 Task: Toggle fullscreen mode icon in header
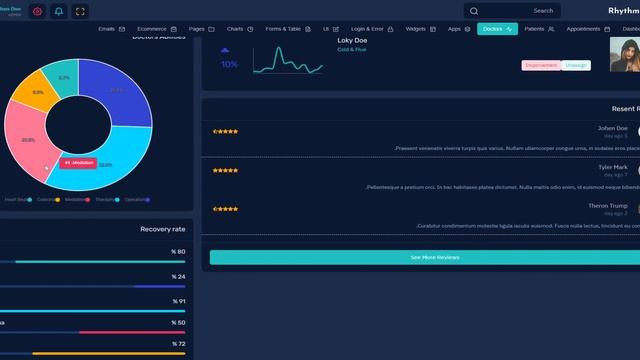pyautogui.click(x=80, y=11)
